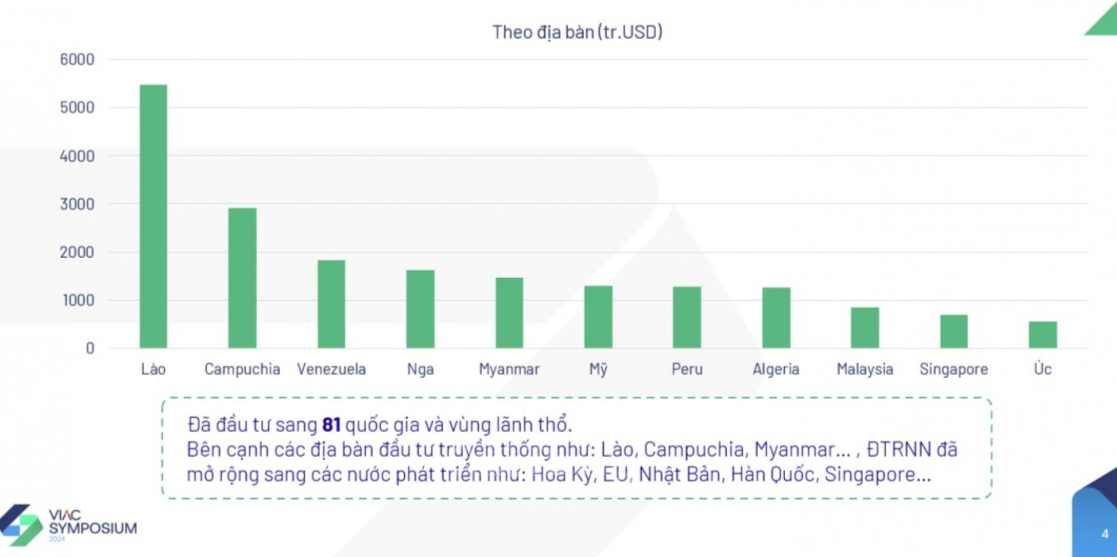The height and width of the screenshot is (557, 1117).
Task: Click the VIAC Symposium logo icon
Action: tap(21, 525)
